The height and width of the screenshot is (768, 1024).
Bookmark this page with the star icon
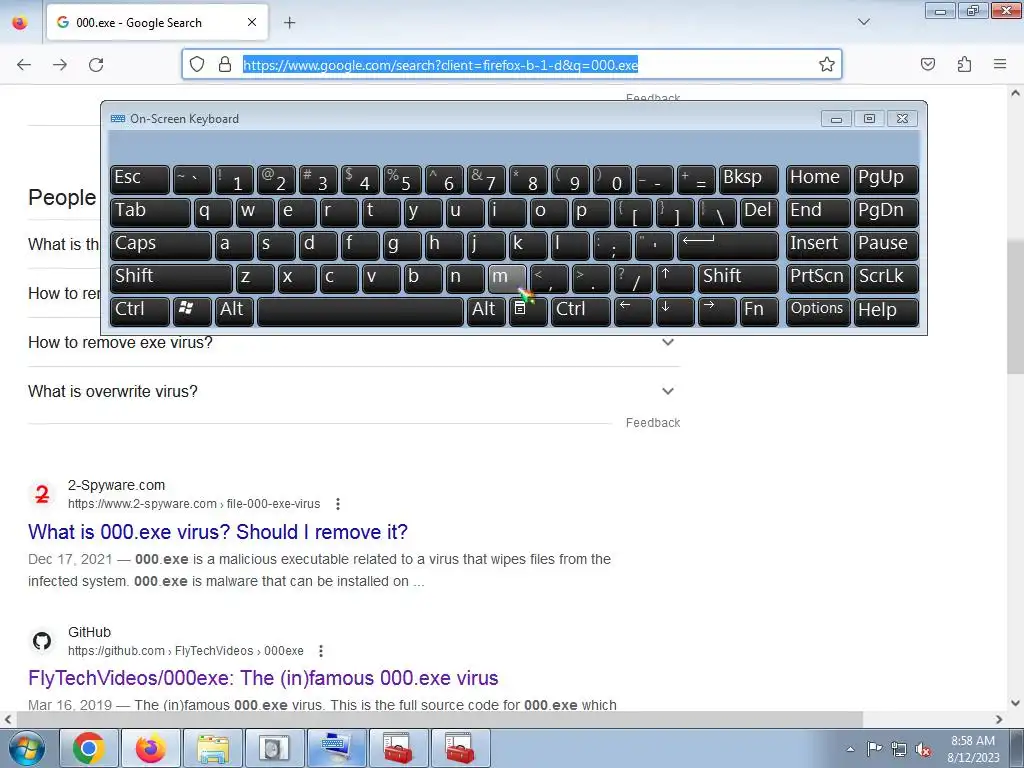827,64
